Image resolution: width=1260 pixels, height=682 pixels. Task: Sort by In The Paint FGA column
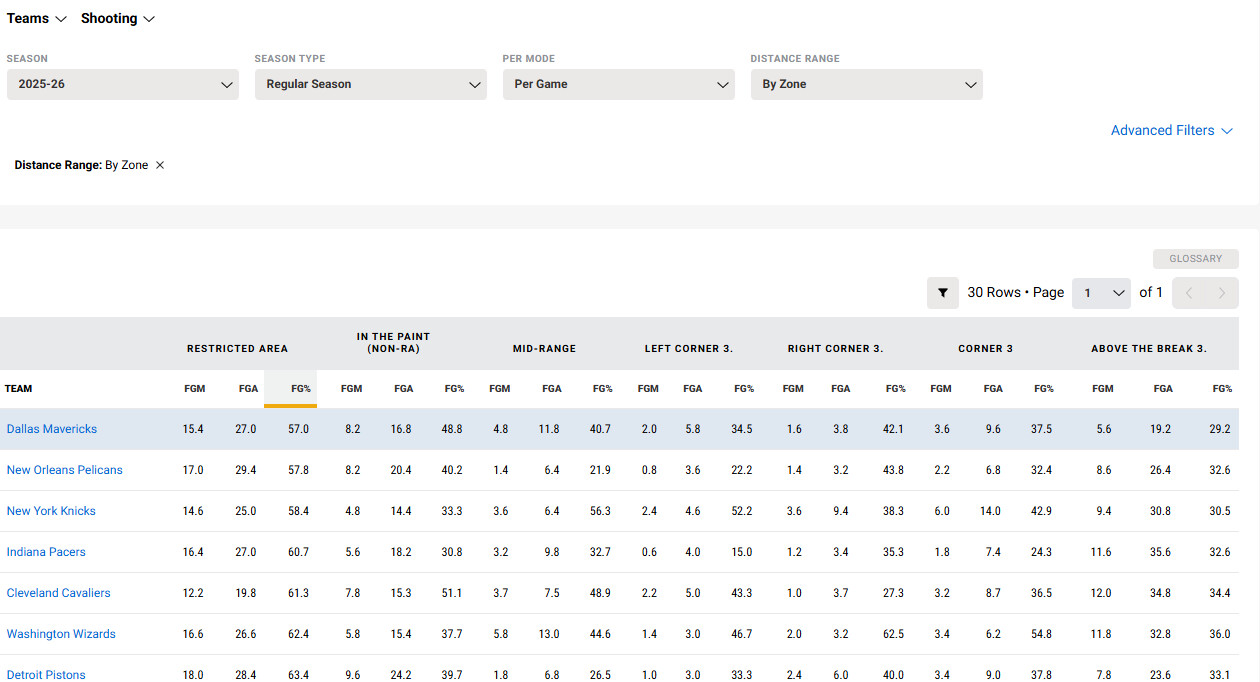403,389
